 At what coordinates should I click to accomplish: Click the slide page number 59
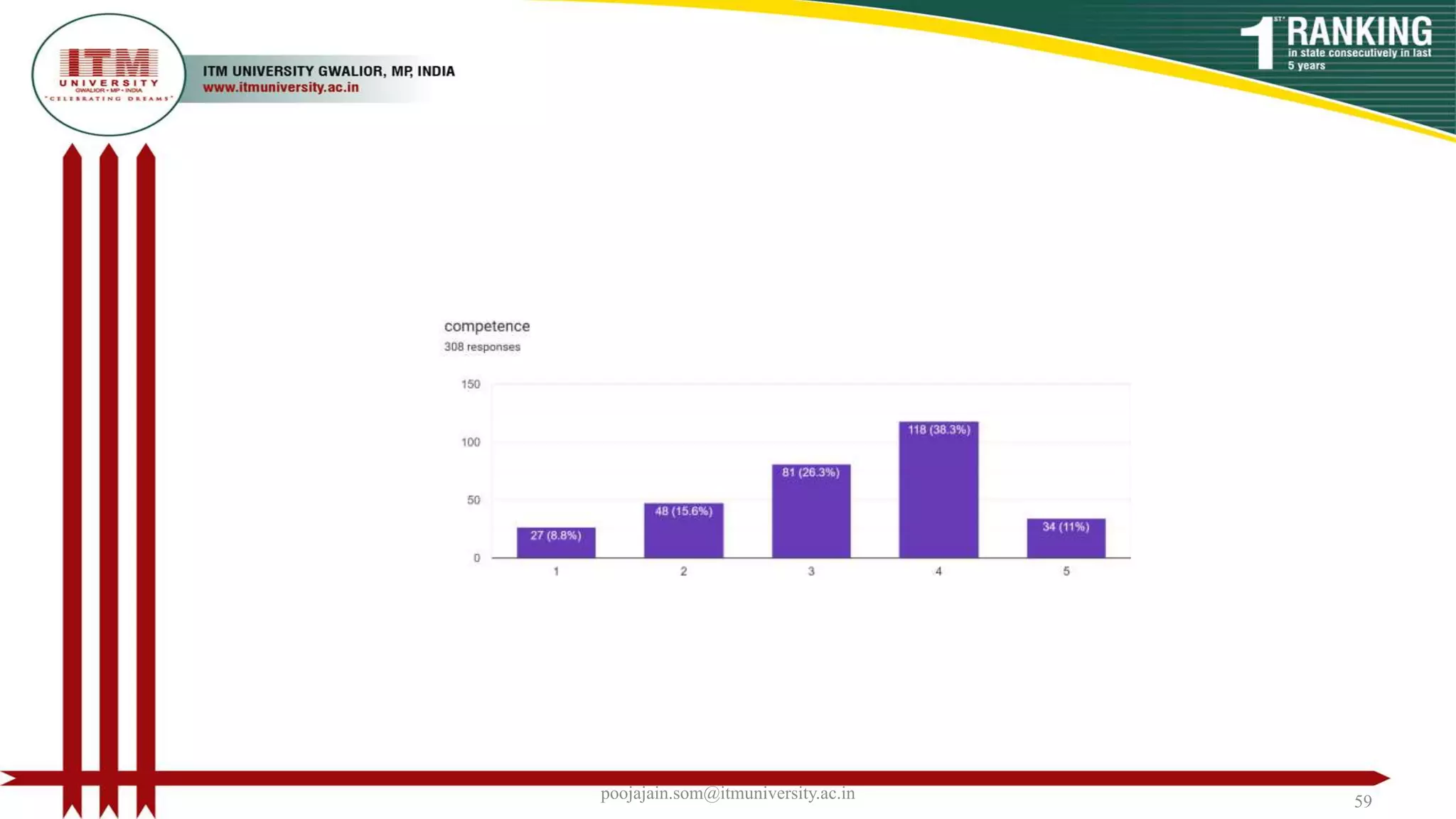click(1362, 802)
